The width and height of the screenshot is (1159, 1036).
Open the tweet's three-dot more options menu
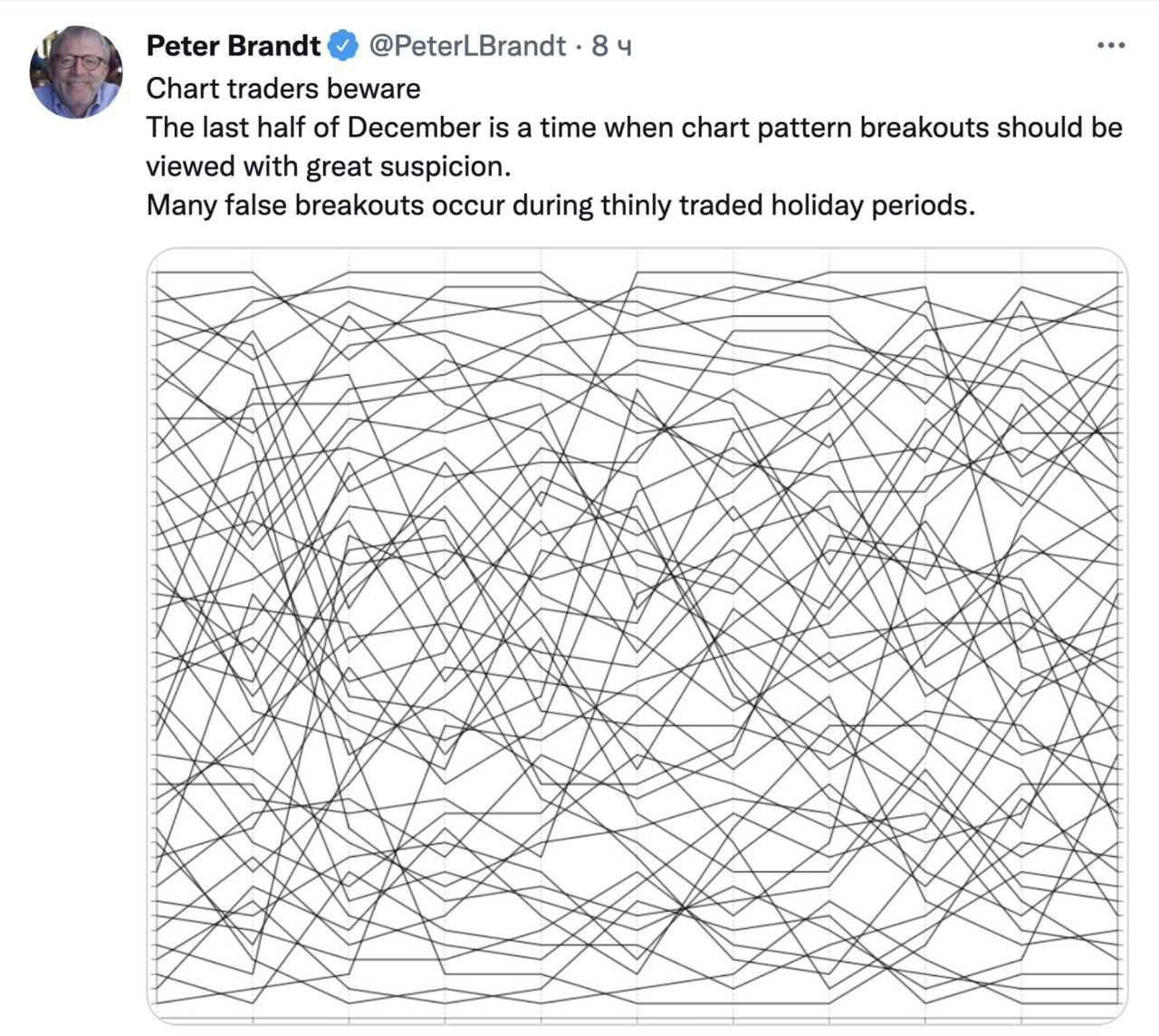(1110, 45)
